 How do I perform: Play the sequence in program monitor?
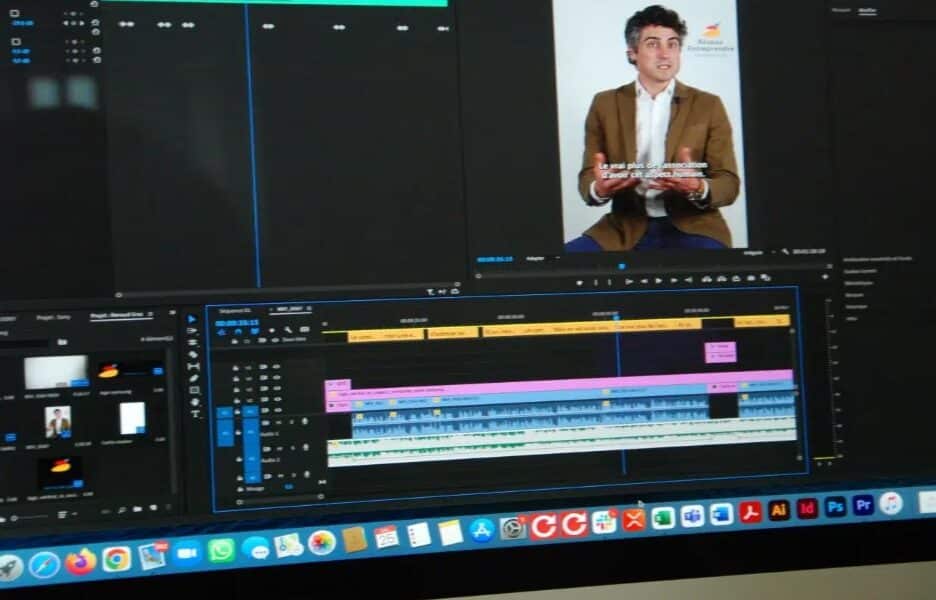pos(659,281)
